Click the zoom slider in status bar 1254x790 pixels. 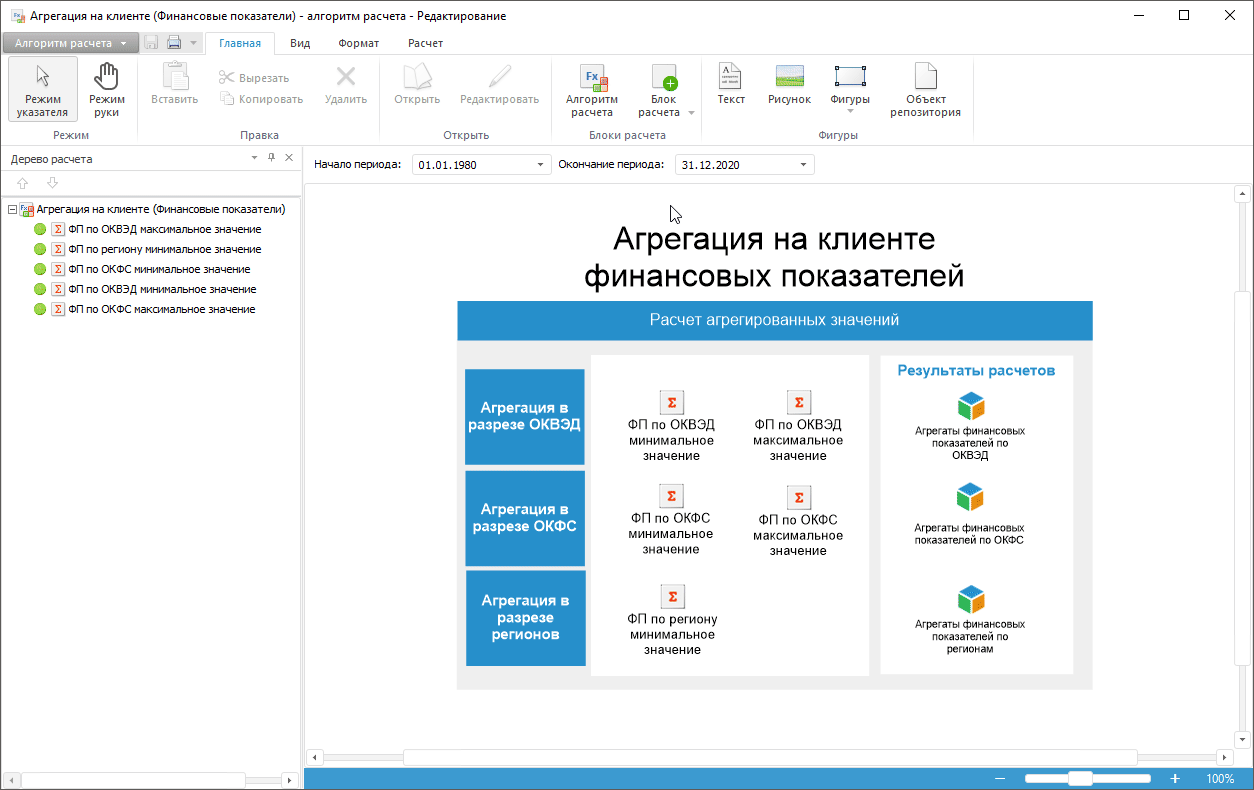point(1080,779)
